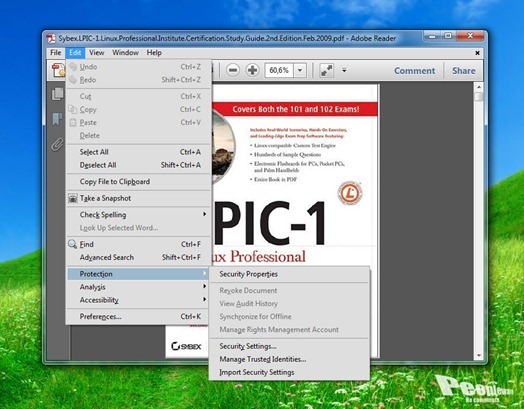The height and width of the screenshot is (409, 524).
Task: Open Preferences from the Edit menu
Action: tap(138, 316)
